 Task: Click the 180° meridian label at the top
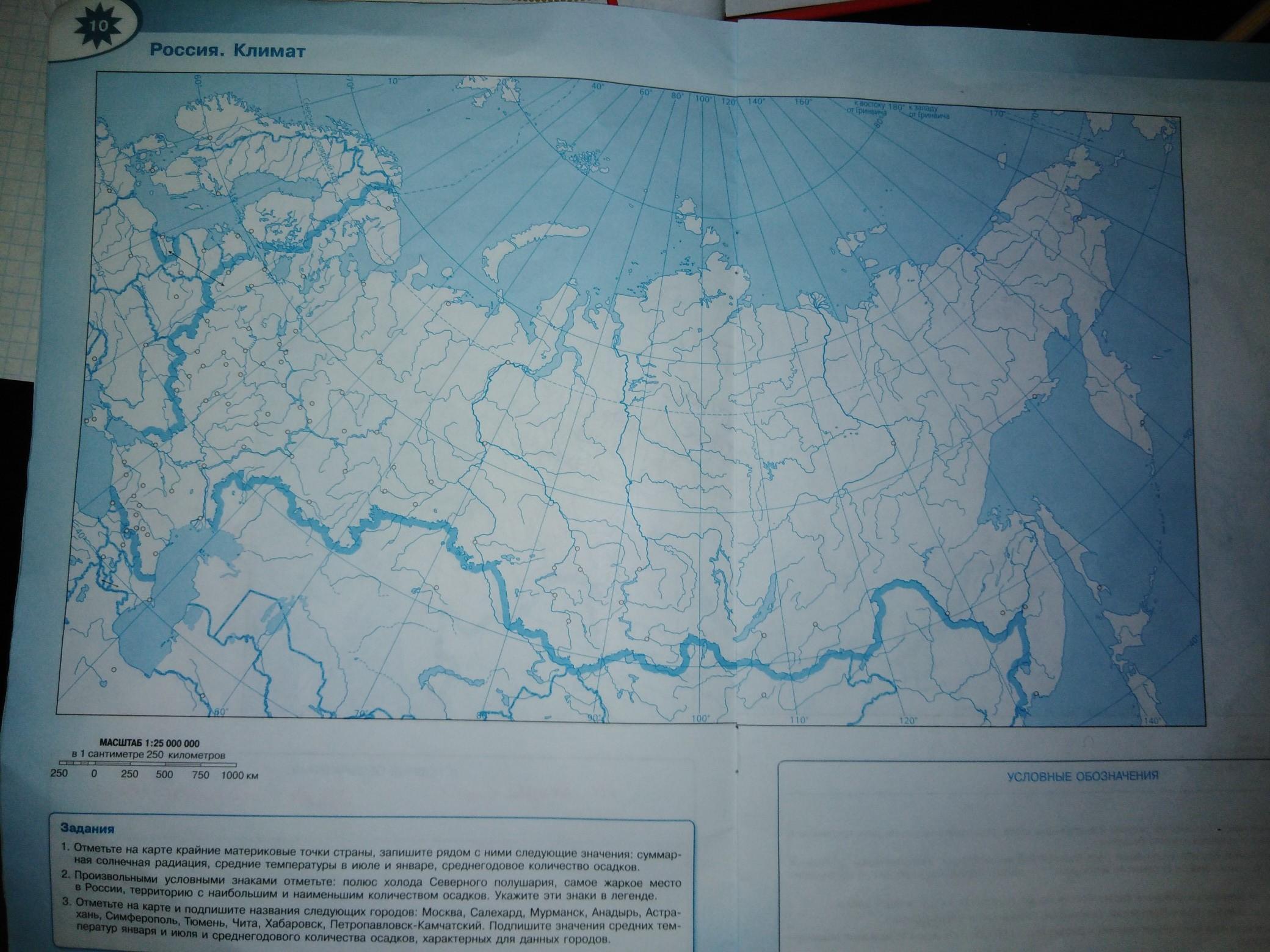point(896,107)
